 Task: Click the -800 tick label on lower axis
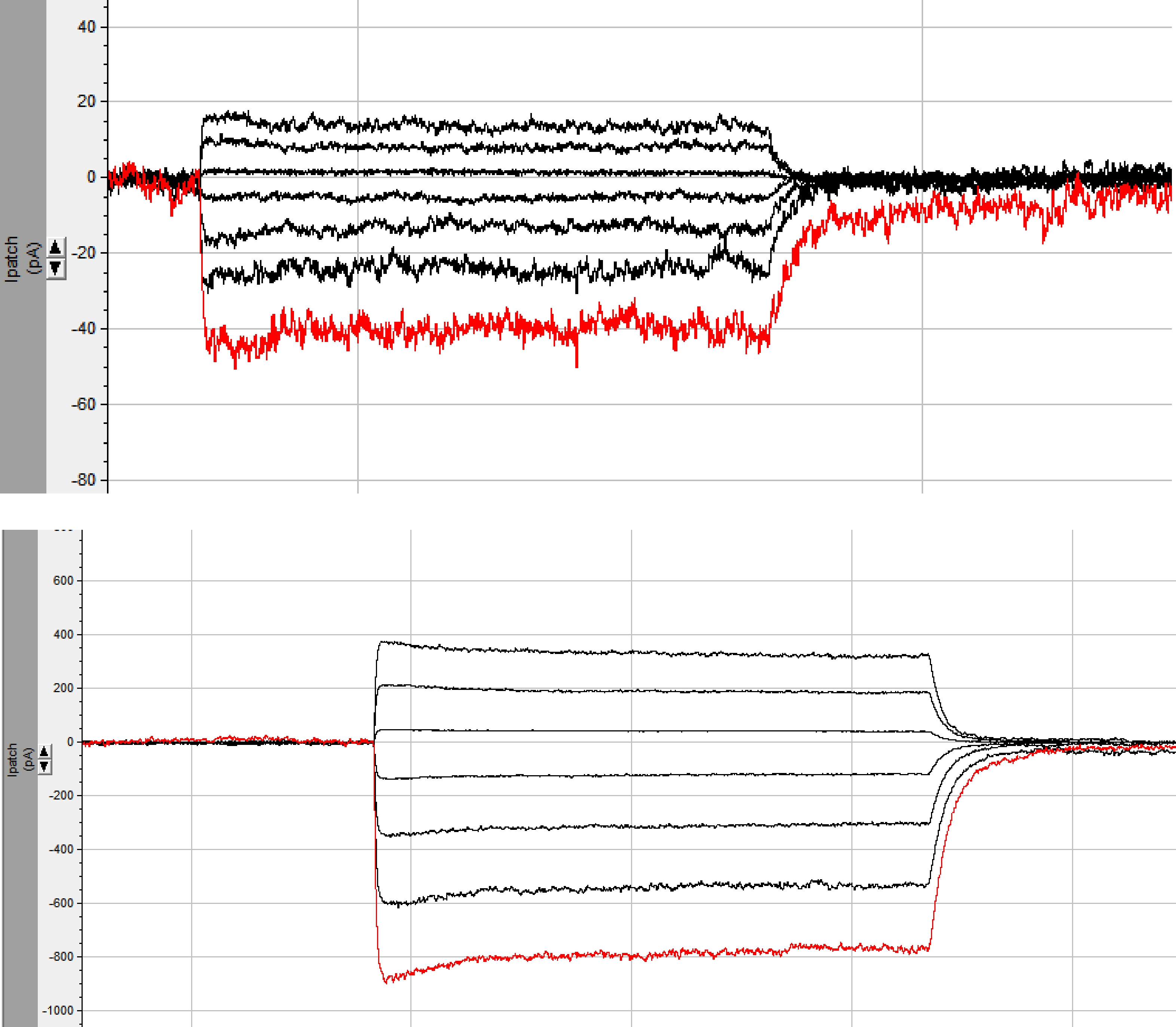coord(61,957)
